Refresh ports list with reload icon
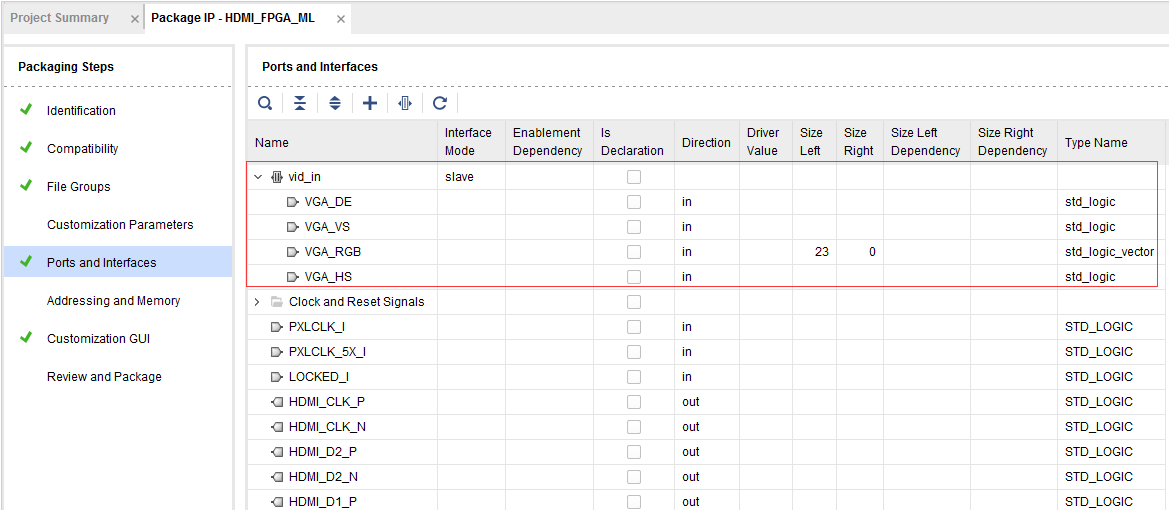Image resolution: width=1169 pixels, height=510 pixels. tap(440, 104)
